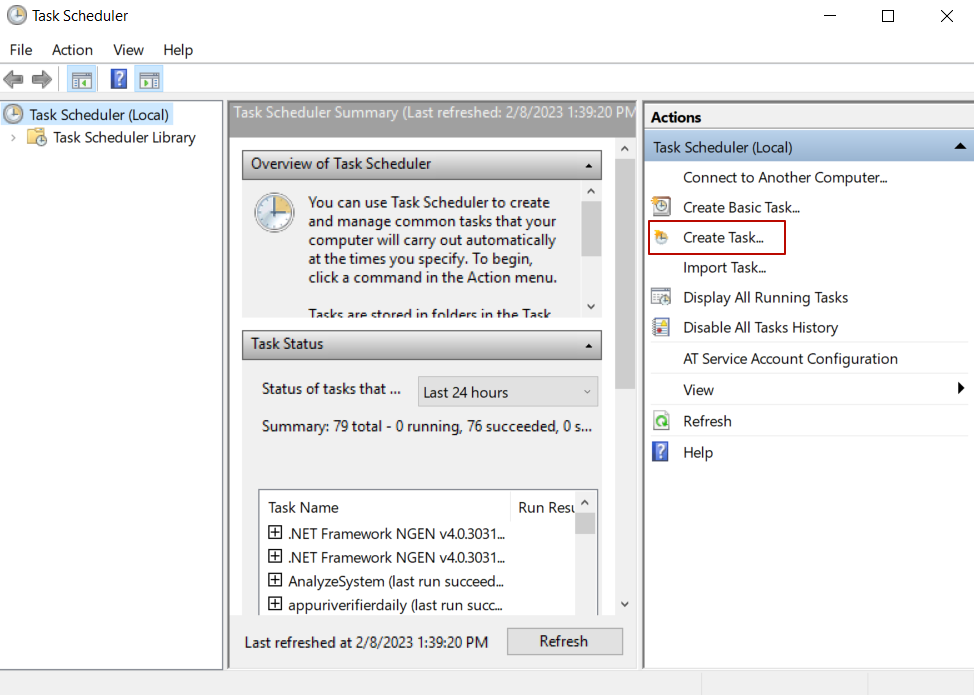974x695 pixels.
Task: Click Create Task... in Actions pane
Action: click(x=722, y=237)
